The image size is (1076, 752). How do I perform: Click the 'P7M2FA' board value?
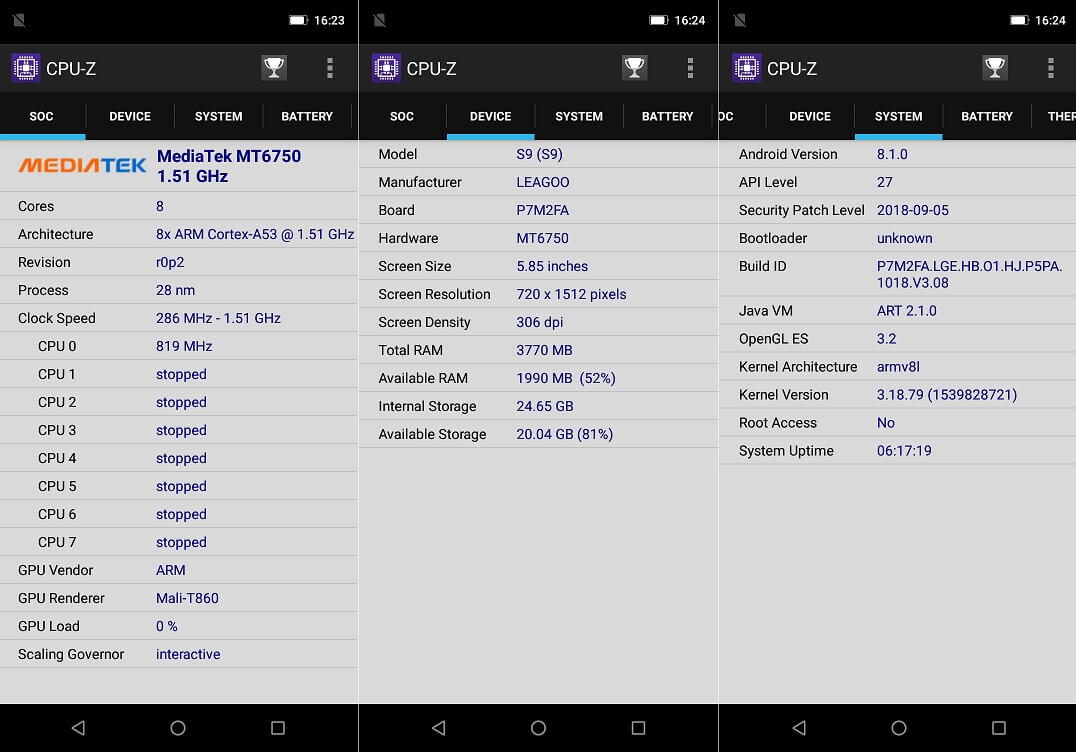tap(543, 211)
